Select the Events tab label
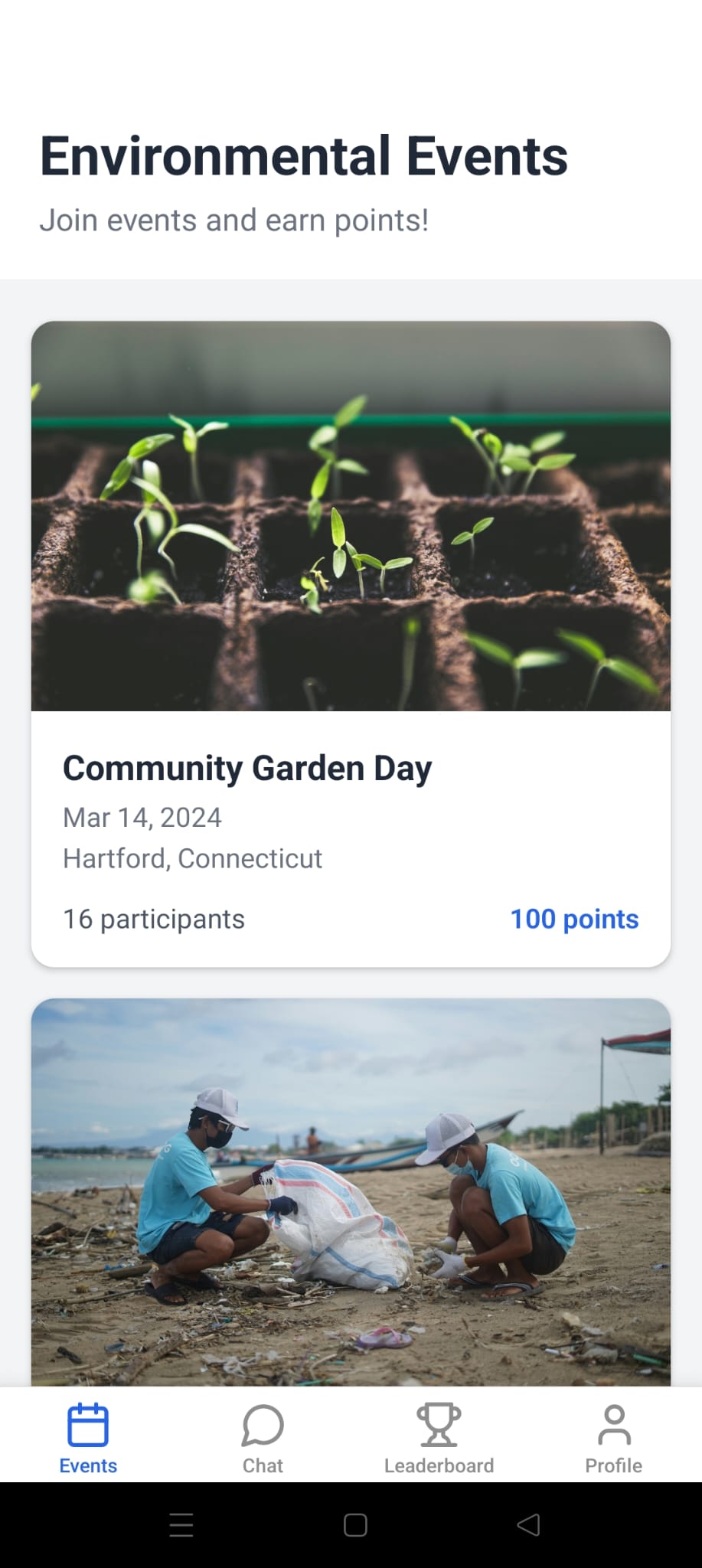Viewport: 702px width, 1568px height. 88,1465
